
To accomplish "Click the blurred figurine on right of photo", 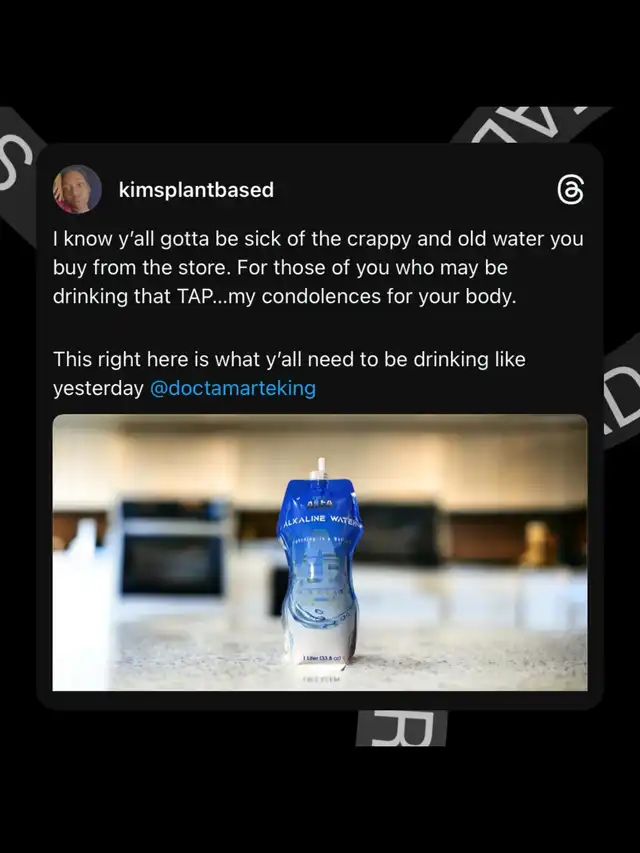I will [537, 543].
